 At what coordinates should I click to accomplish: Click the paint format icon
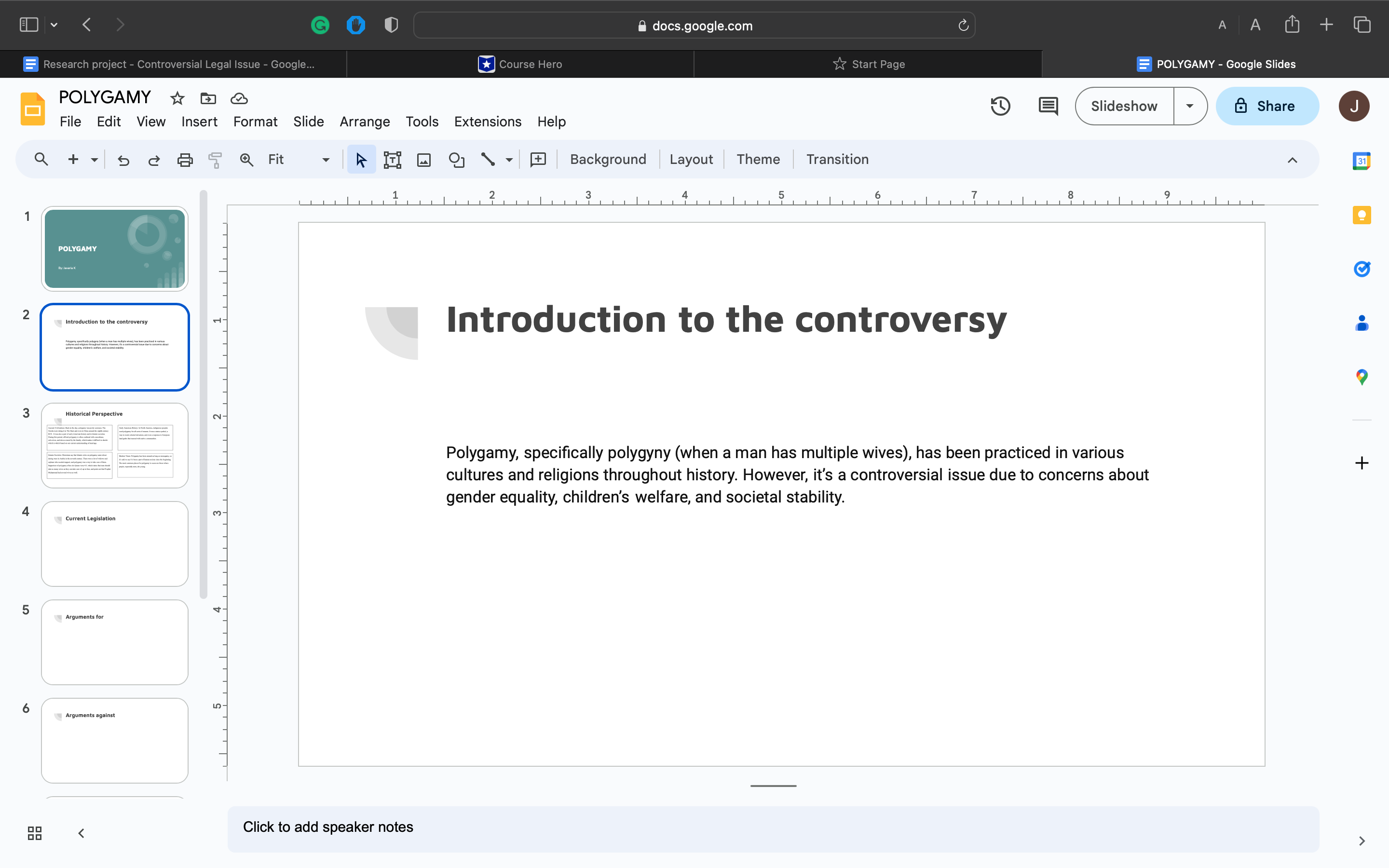click(215, 160)
